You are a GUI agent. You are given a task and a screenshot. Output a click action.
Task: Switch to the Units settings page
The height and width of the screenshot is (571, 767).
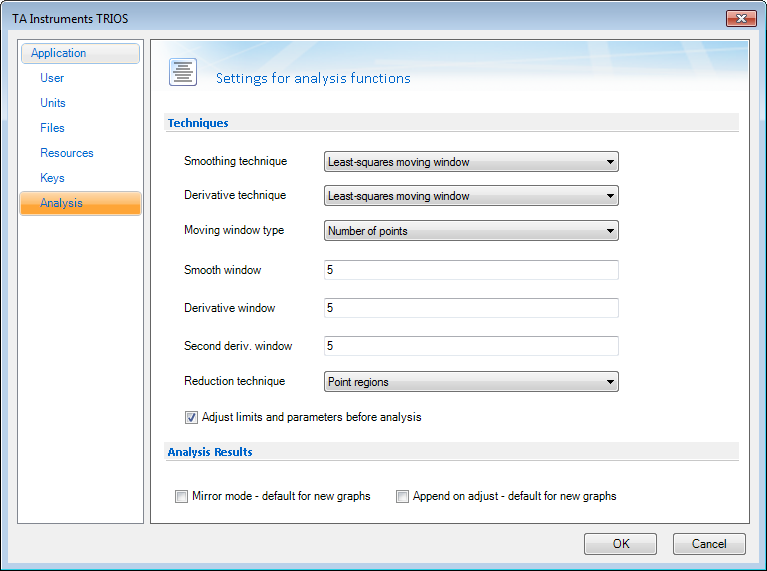53,103
